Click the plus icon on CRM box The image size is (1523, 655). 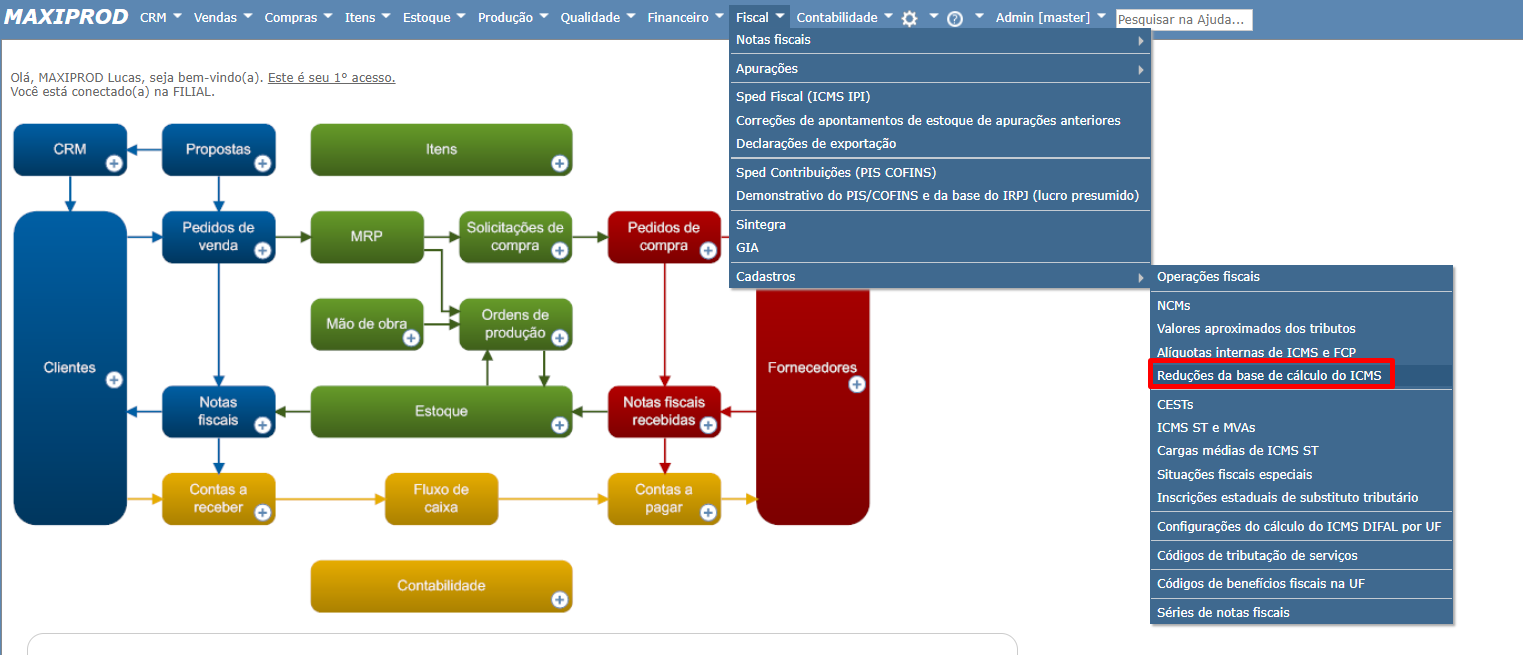(114, 163)
